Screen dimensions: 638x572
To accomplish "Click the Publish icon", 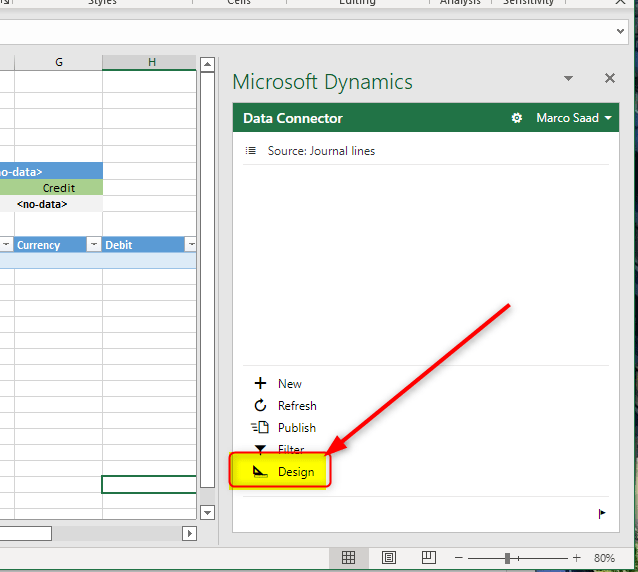I will click(260, 428).
